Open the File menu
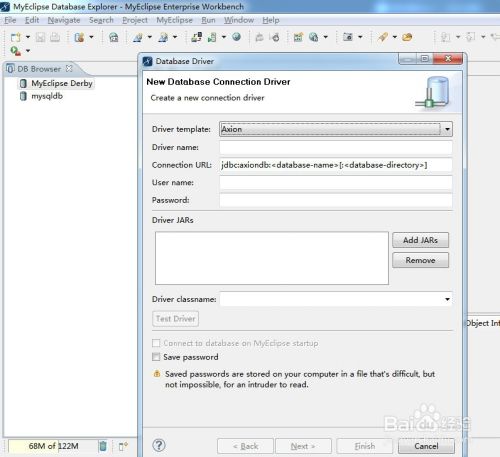 (10, 20)
